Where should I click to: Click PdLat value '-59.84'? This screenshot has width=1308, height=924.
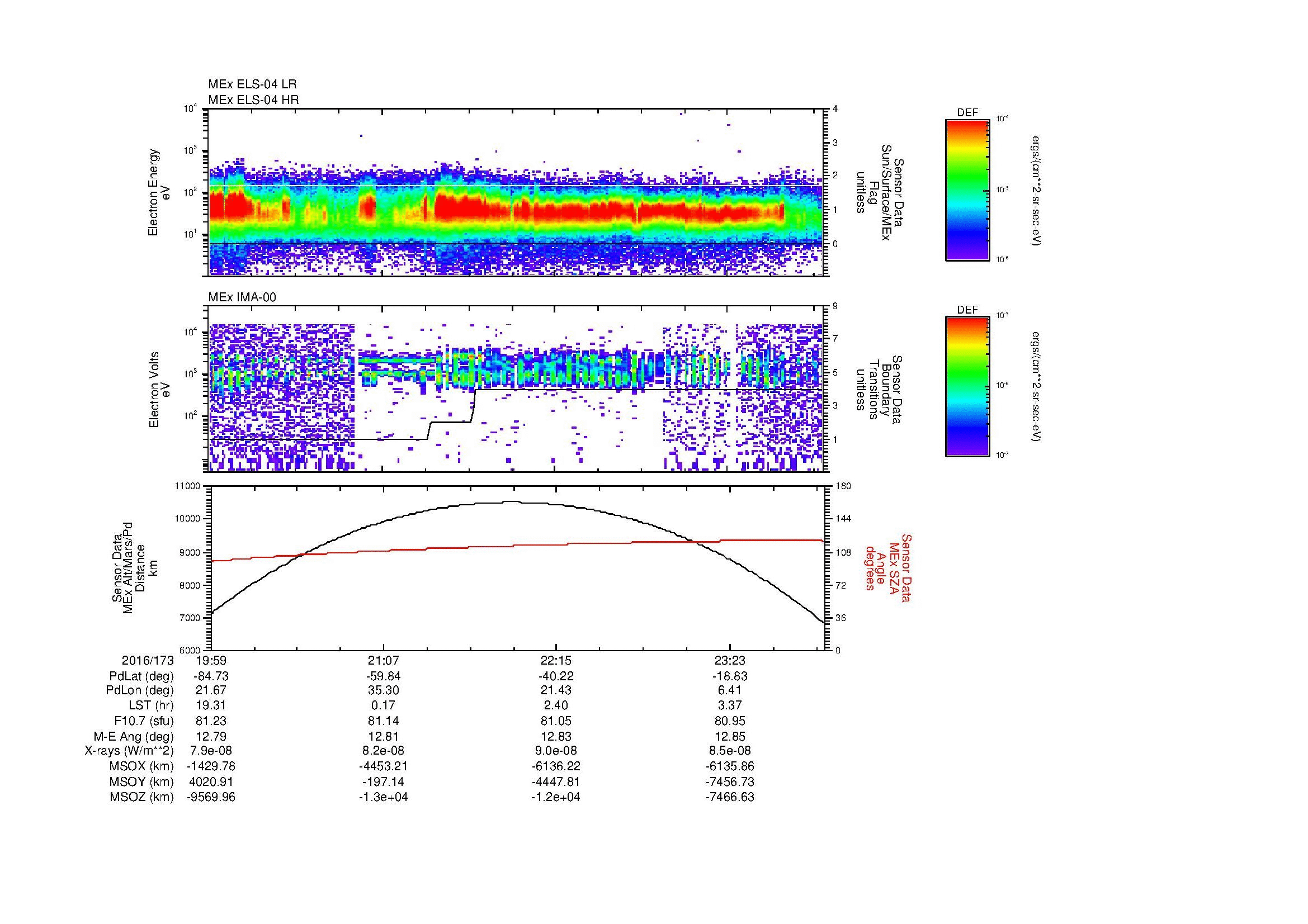point(384,676)
